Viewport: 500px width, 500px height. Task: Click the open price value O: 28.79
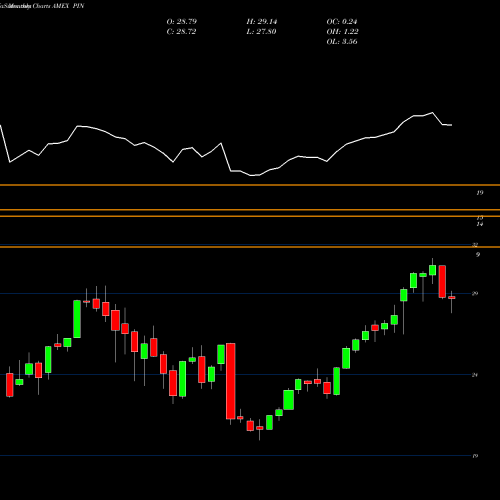(x=182, y=22)
